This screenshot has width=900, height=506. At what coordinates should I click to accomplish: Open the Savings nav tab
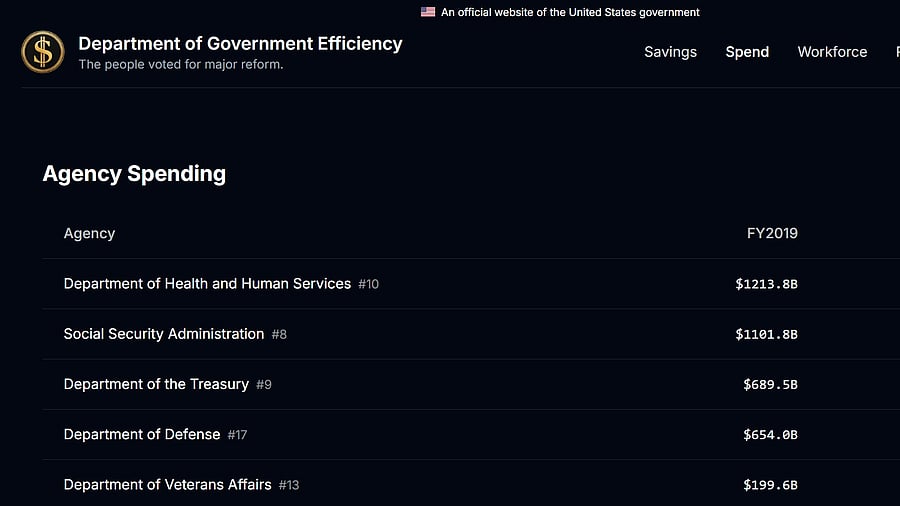click(670, 52)
